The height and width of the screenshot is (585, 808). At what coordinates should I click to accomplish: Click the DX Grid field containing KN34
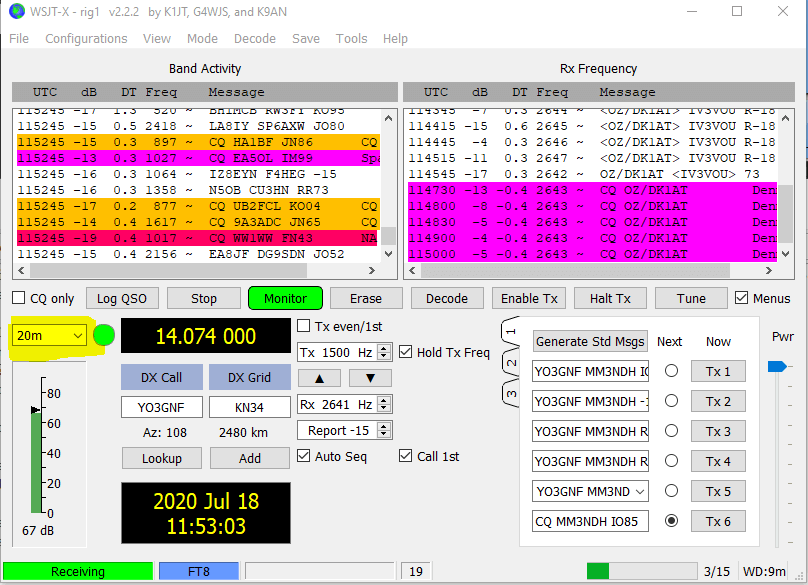[250, 407]
